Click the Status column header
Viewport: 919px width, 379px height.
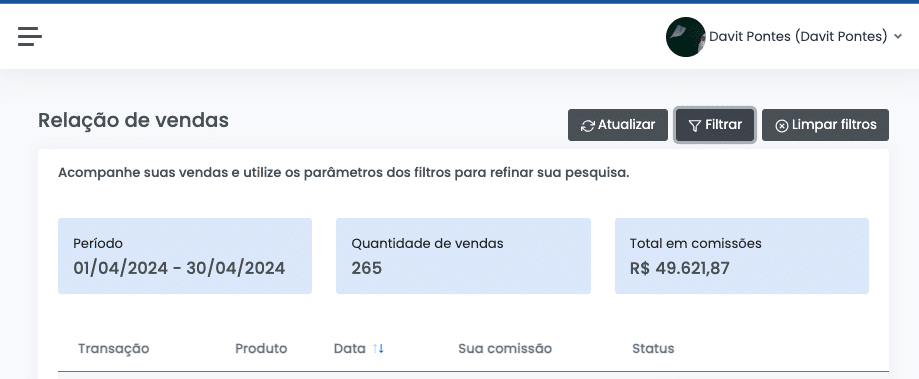point(653,349)
